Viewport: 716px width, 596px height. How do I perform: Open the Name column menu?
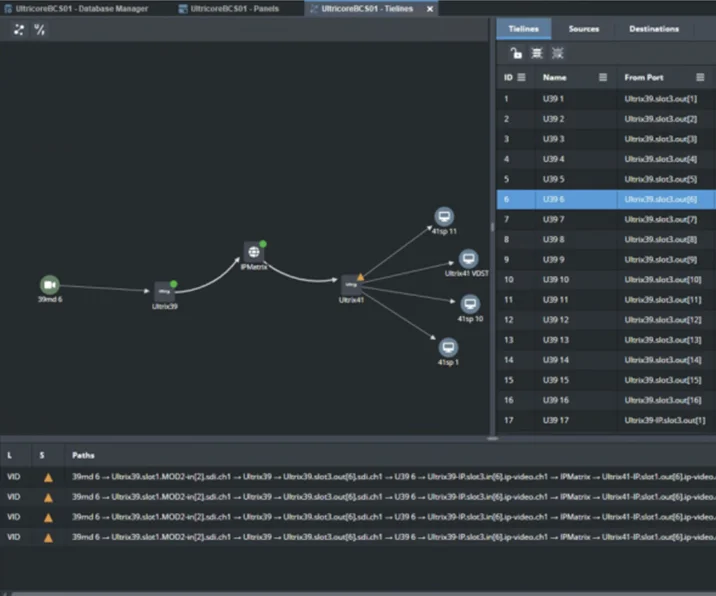point(602,77)
